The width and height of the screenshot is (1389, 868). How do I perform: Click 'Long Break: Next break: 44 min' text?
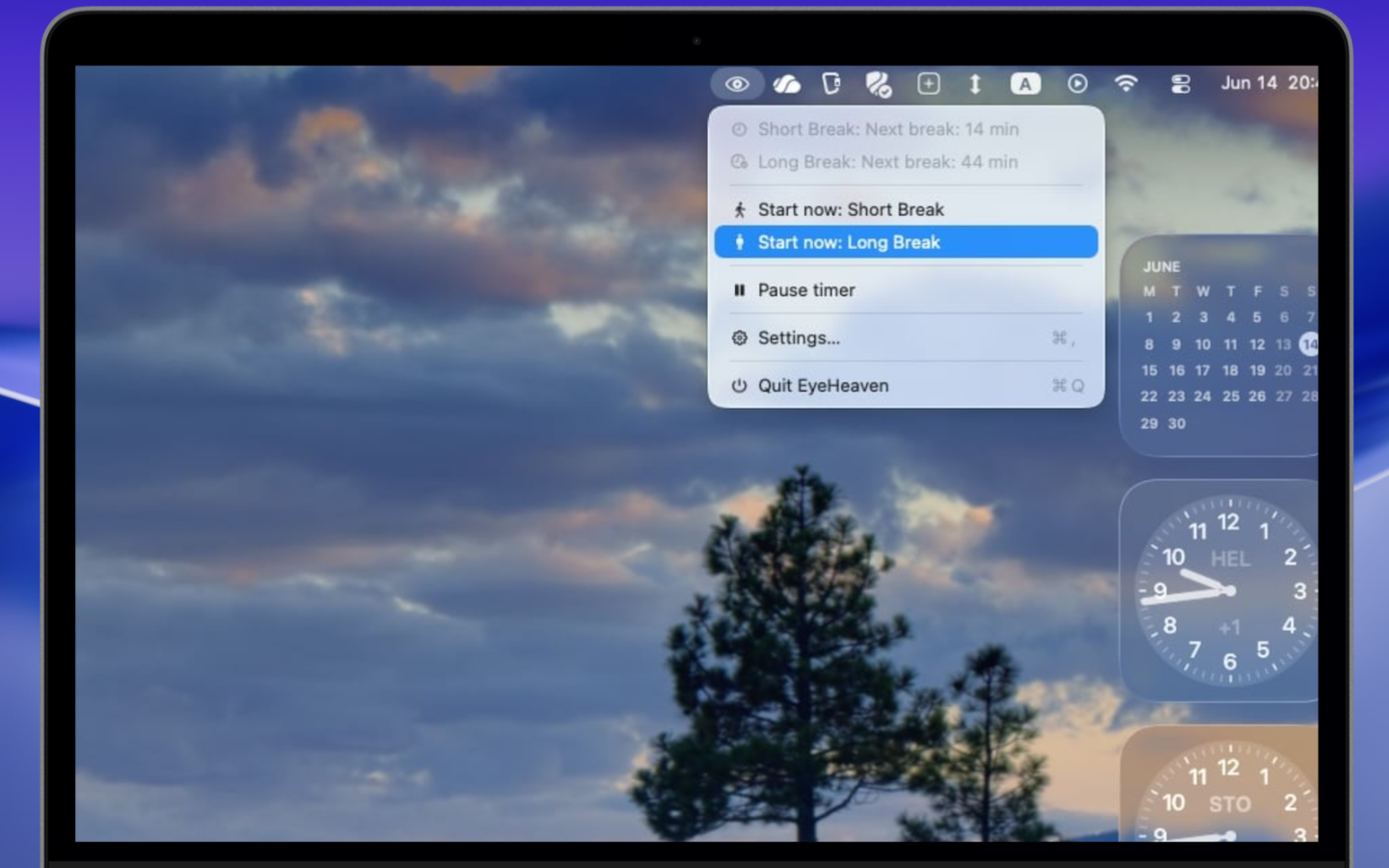click(x=887, y=162)
